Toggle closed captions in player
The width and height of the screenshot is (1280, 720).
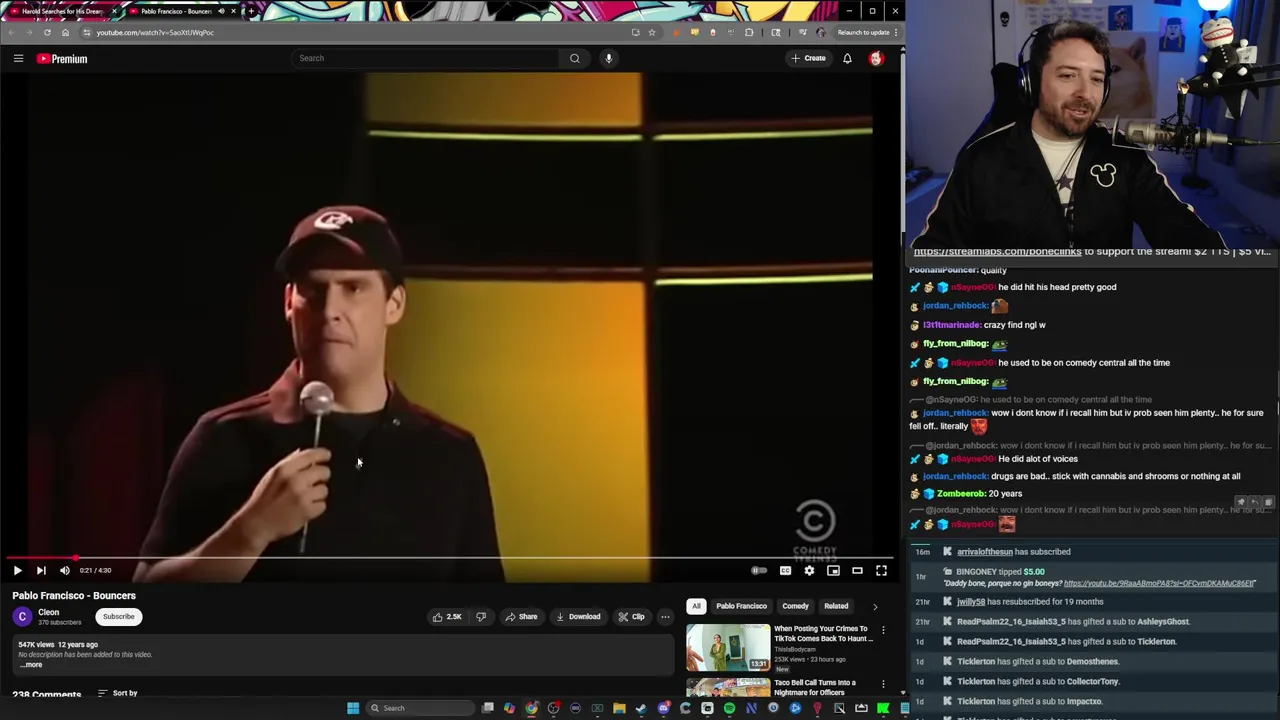click(785, 570)
